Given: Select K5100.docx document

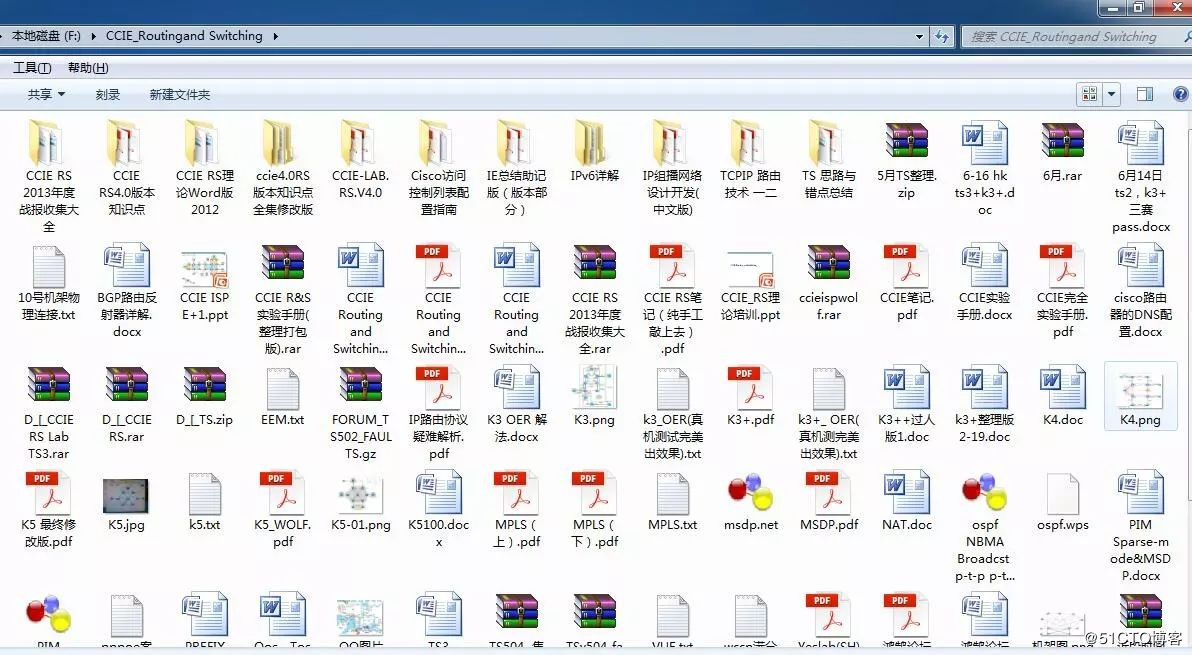Looking at the screenshot, I should tap(439, 510).
